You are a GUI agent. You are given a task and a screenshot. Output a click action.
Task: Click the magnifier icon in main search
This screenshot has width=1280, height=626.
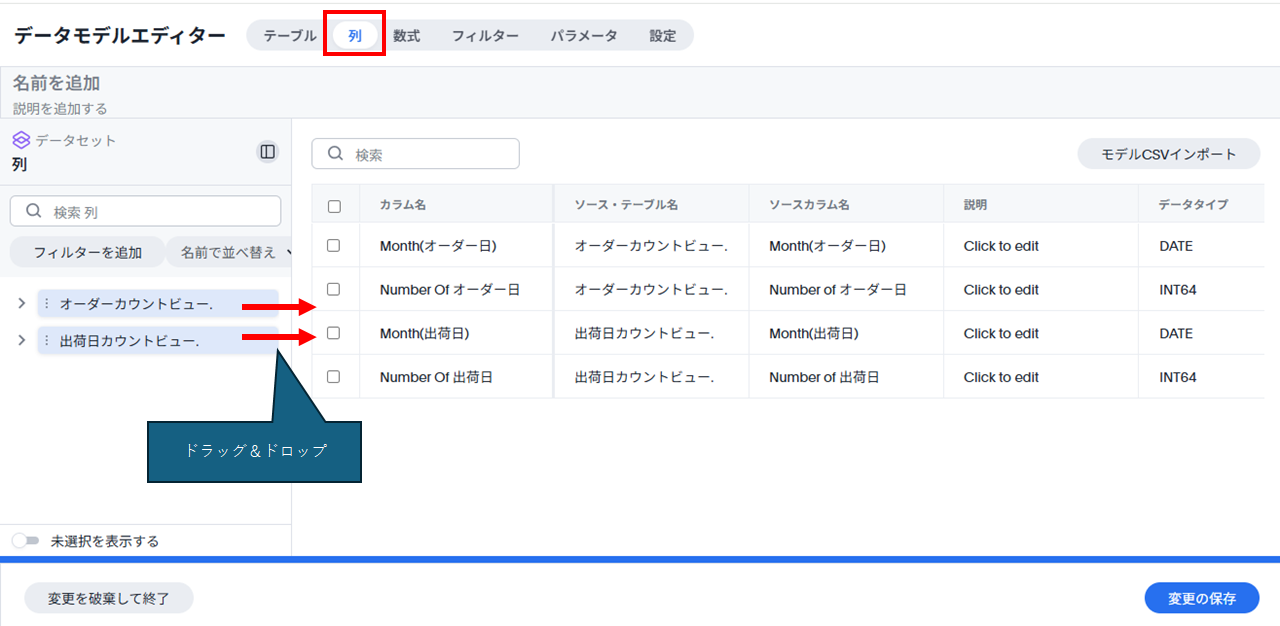point(336,154)
